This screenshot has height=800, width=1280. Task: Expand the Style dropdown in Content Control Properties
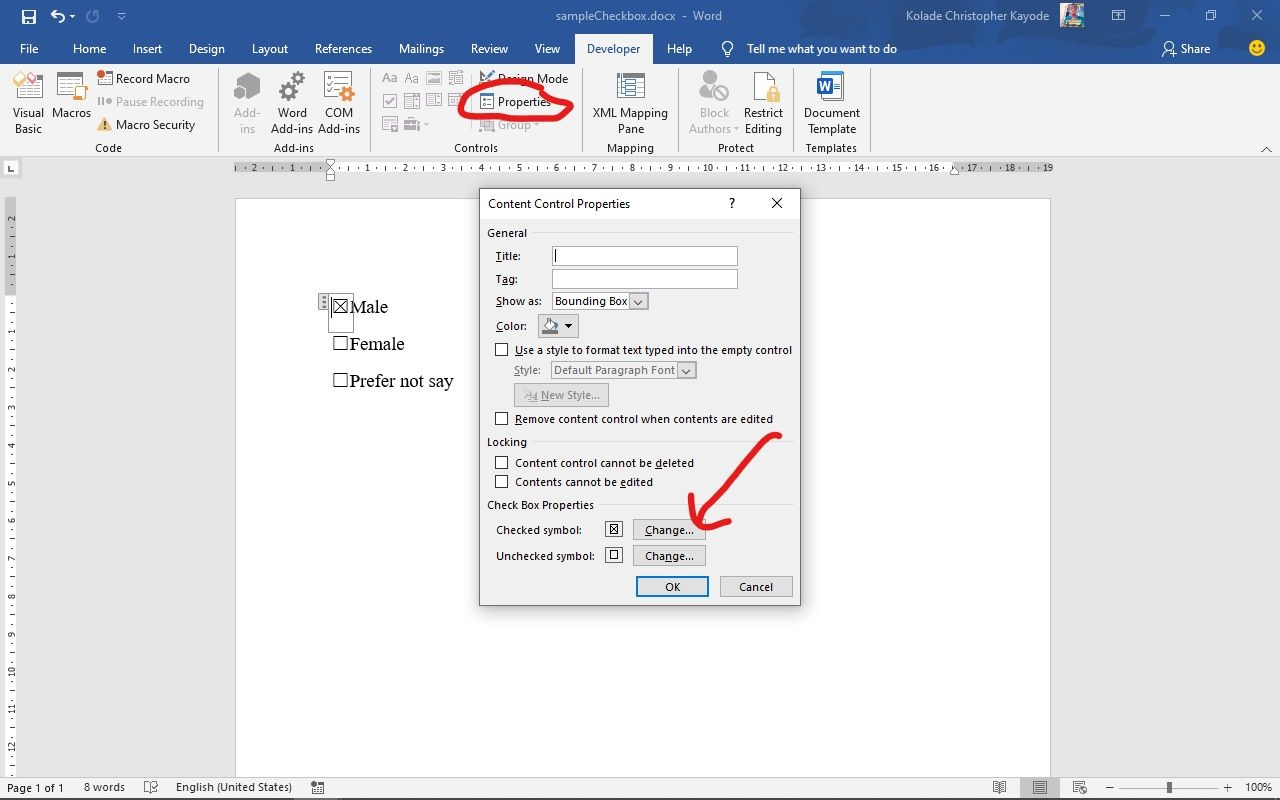tap(686, 369)
